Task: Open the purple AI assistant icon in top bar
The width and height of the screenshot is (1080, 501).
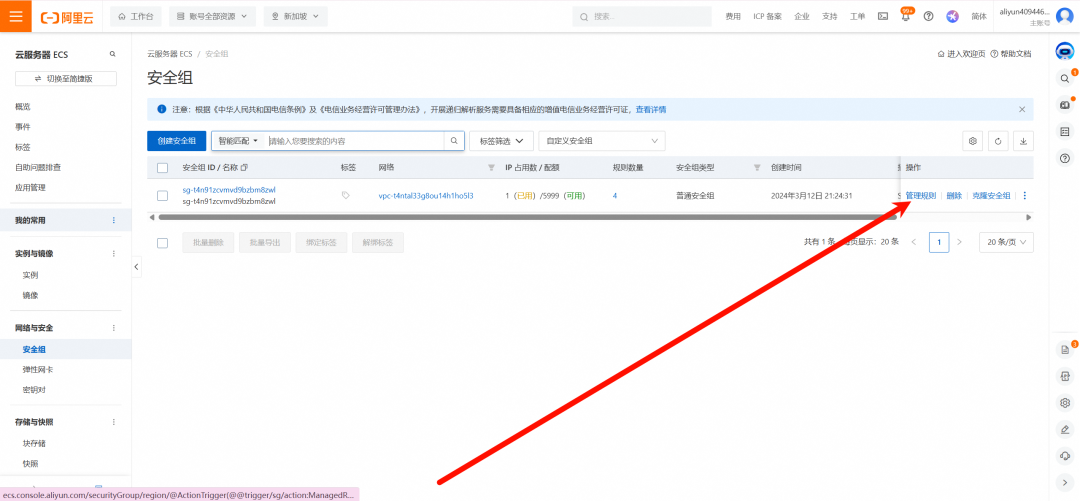Action: click(x=953, y=17)
